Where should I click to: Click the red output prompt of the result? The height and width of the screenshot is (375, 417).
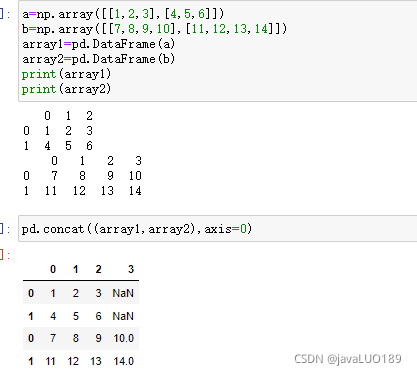point(5,255)
